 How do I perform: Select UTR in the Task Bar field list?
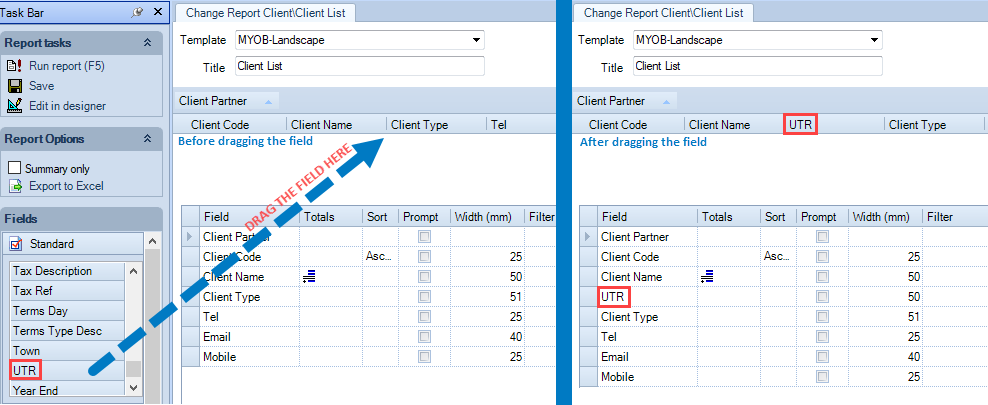[x=67, y=370]
